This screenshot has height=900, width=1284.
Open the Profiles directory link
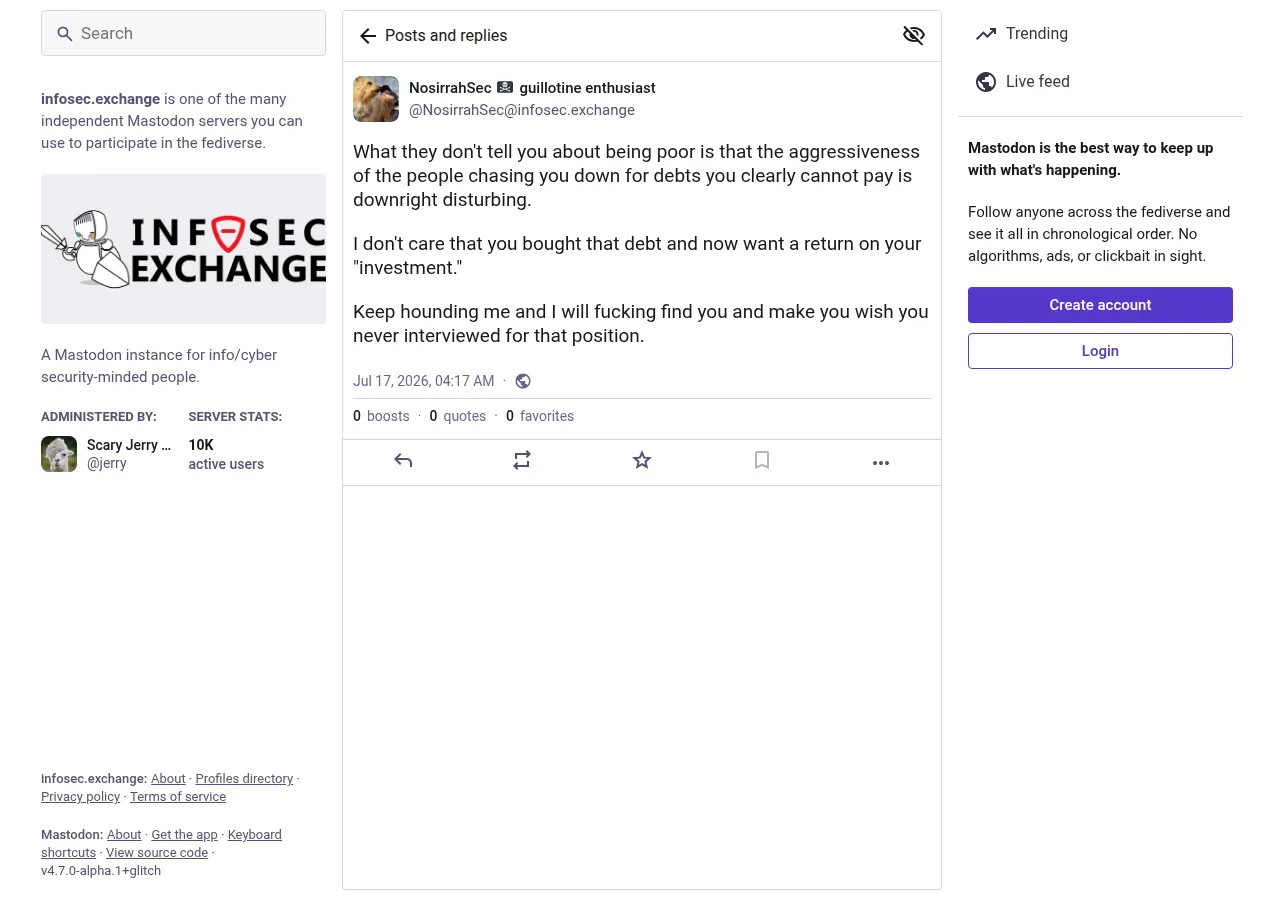244,779
